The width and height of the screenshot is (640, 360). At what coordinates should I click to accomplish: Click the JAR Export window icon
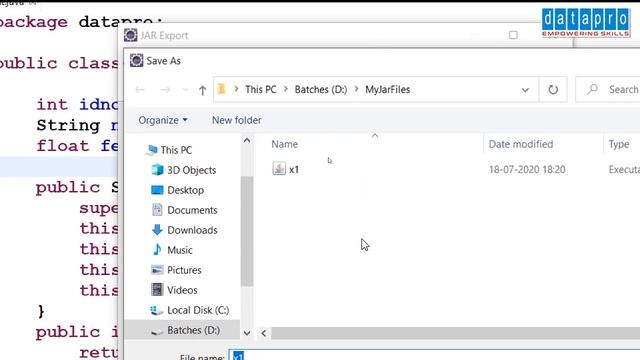click(x=131, y=35)
